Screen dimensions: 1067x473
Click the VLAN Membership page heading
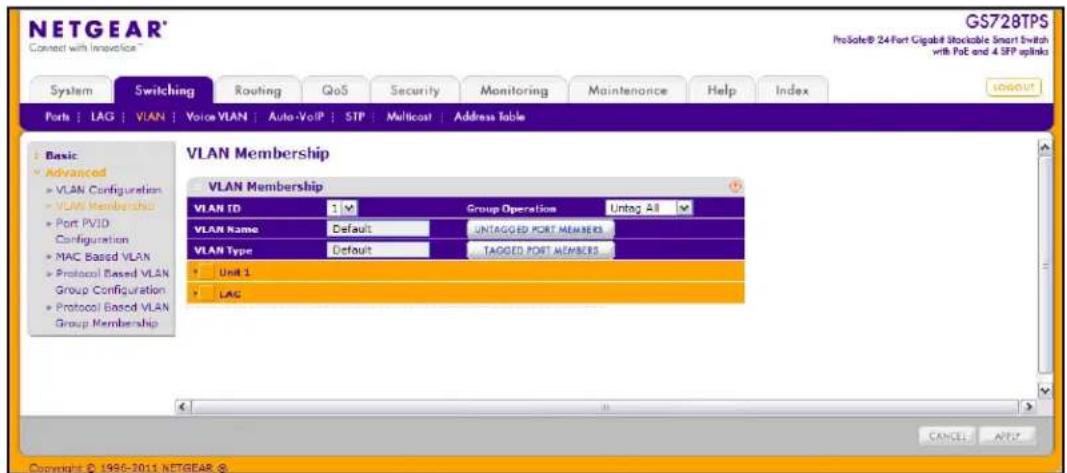257,154
